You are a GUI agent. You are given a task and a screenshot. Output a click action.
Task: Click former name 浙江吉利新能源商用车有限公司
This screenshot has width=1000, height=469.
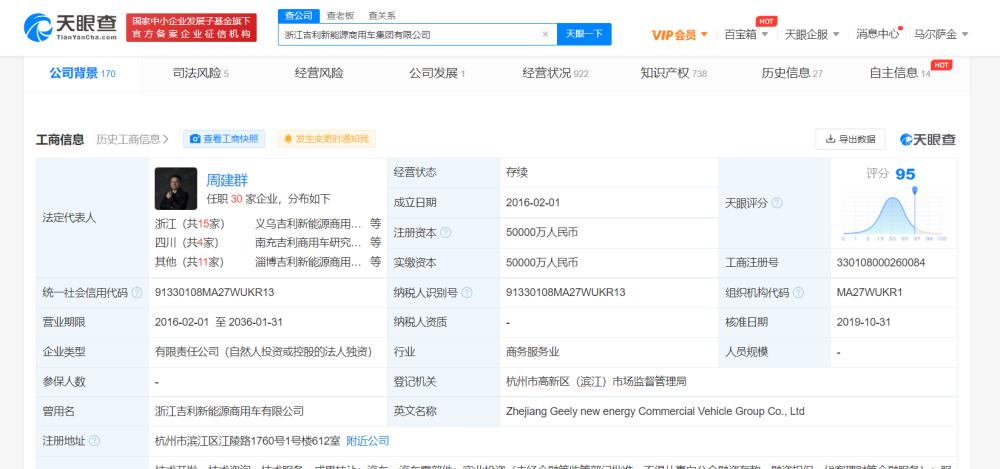pyautogui.click(x=229, y=412)
